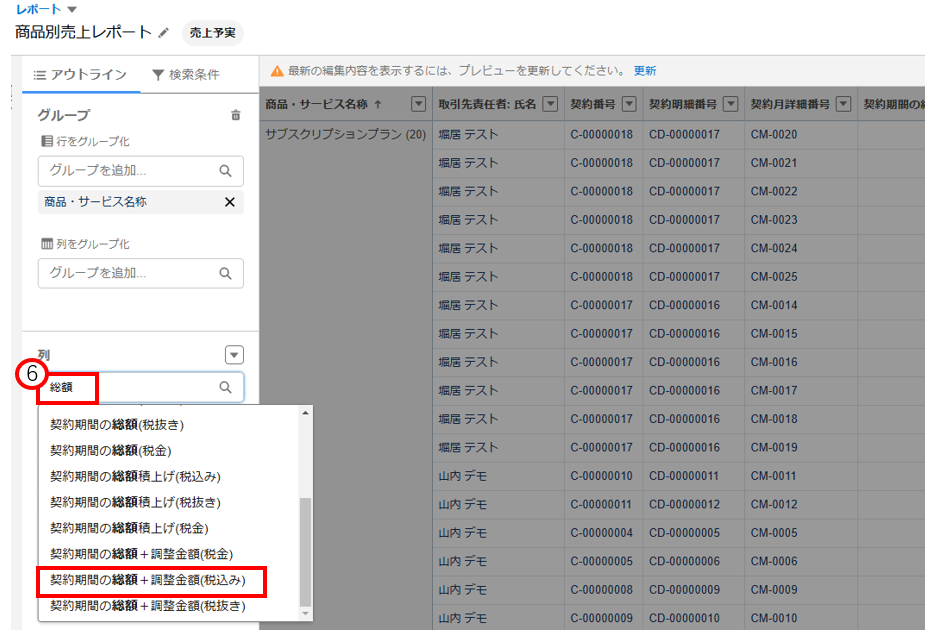Switch to the アウトライン tab
925x630 pixels.
[x=80, y=75]
